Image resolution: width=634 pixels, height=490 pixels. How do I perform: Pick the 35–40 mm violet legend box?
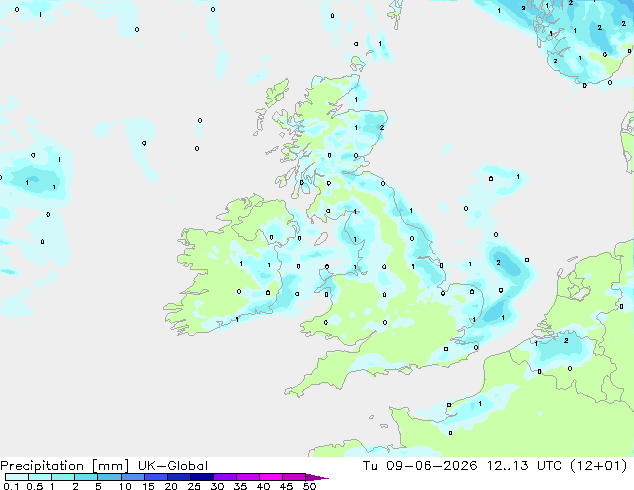[248, 477]
